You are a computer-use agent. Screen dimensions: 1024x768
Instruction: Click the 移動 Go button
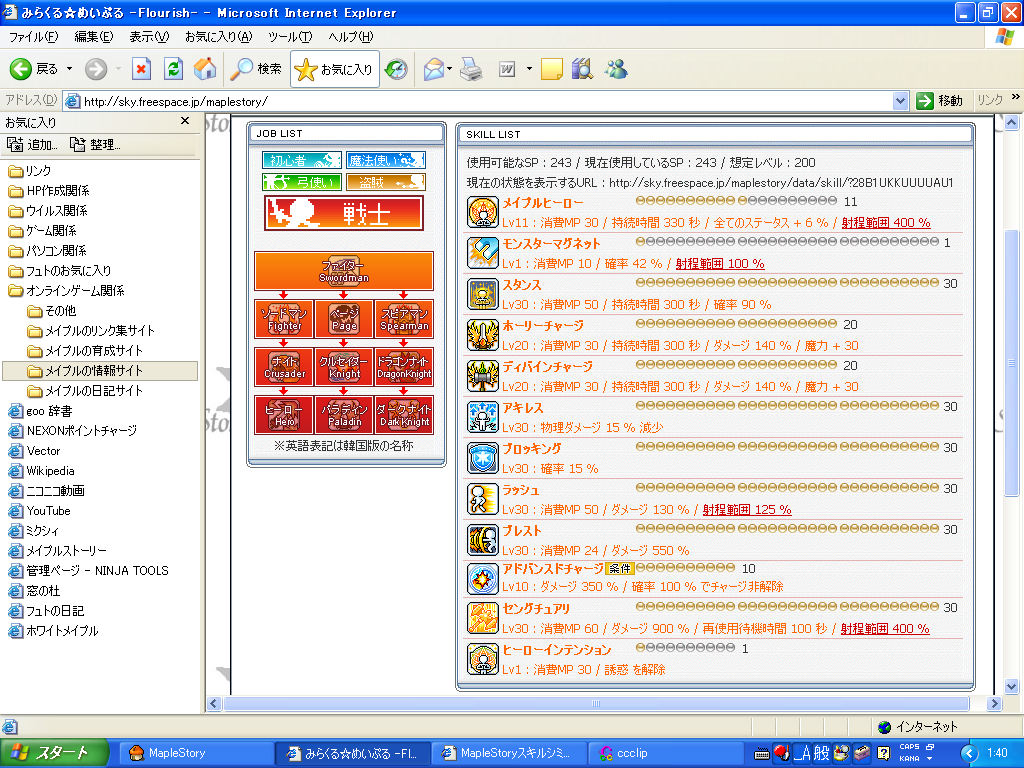coord(940,101)
